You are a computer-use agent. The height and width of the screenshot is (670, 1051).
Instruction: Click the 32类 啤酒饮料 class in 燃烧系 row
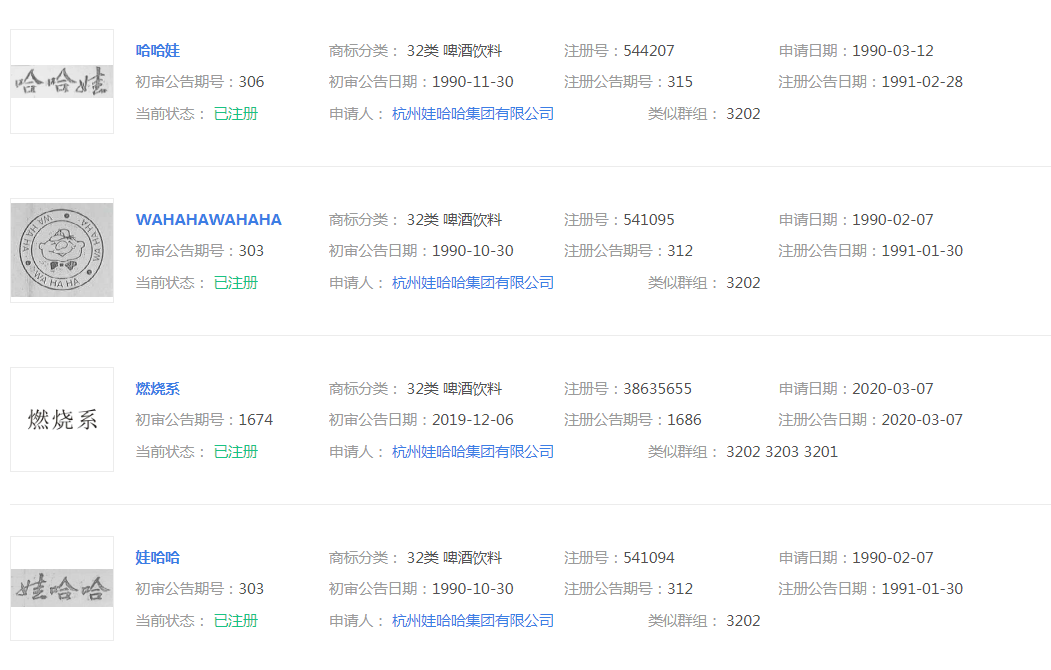pyautogui.click(x=454, y=389)
